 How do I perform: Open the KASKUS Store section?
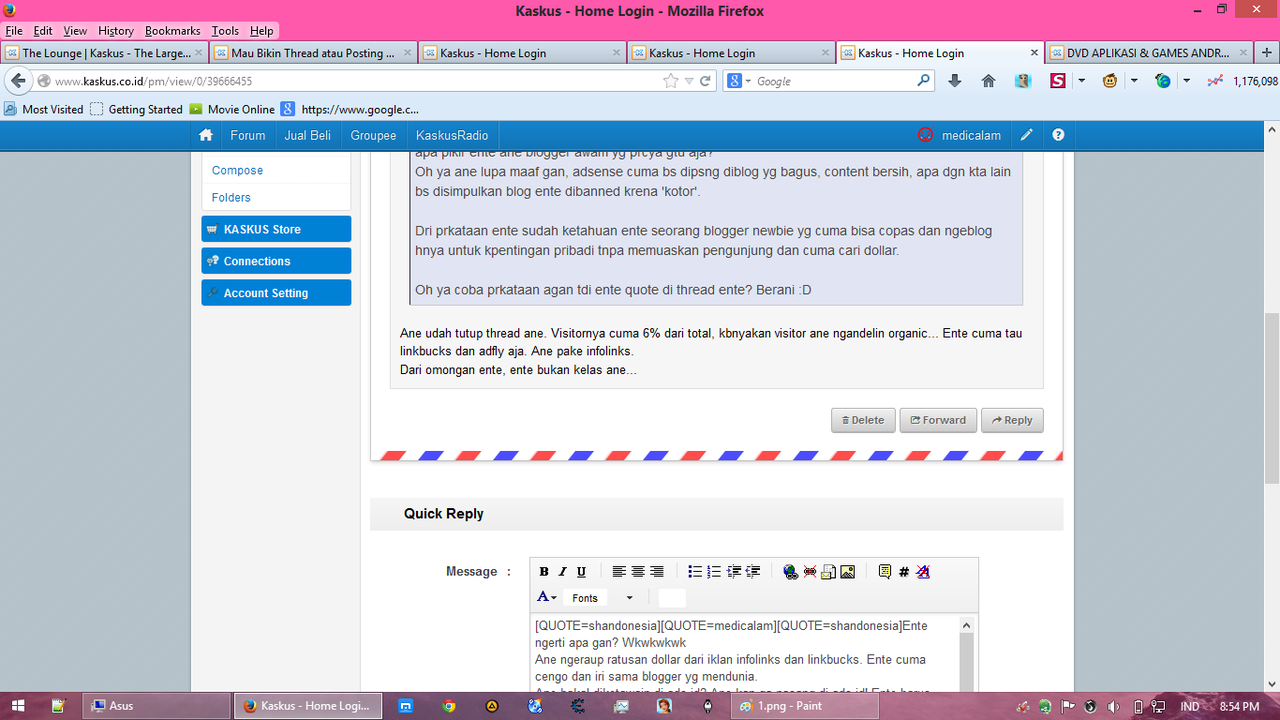tap(276, 229)
